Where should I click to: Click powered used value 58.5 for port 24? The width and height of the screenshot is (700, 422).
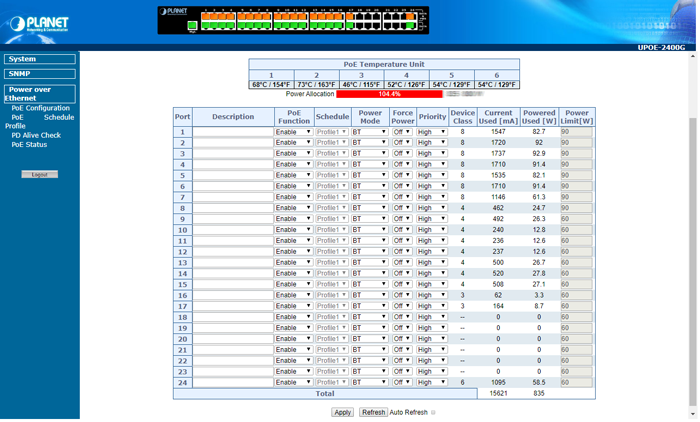[x=539, y=382]
